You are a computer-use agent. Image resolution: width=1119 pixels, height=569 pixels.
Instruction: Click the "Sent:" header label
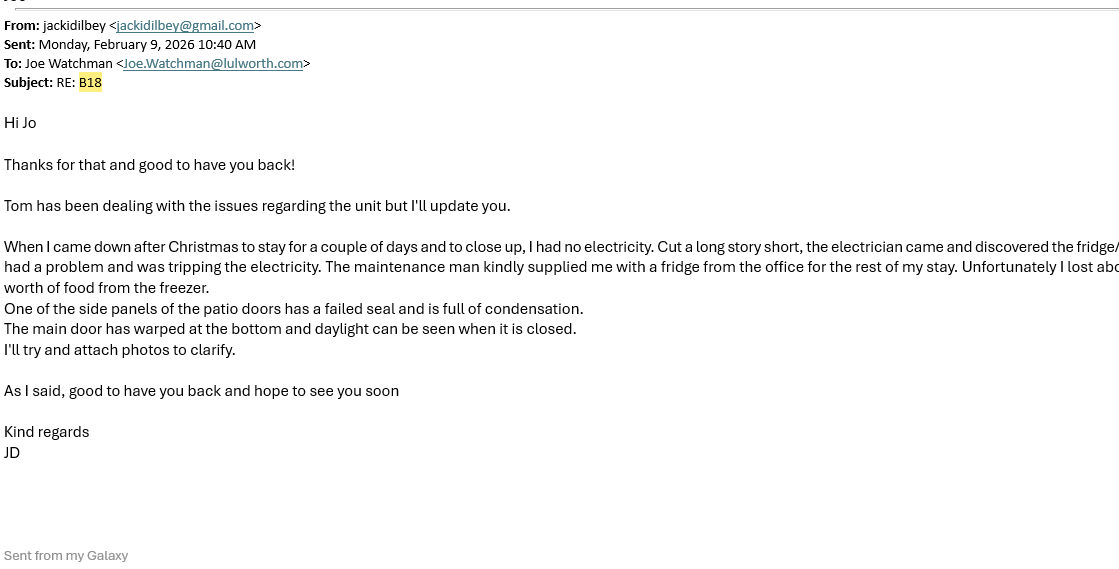(19, 45)
